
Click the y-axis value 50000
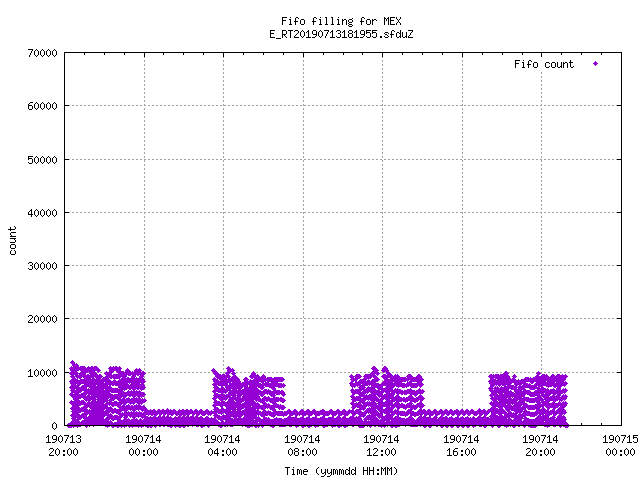[42, 160]
